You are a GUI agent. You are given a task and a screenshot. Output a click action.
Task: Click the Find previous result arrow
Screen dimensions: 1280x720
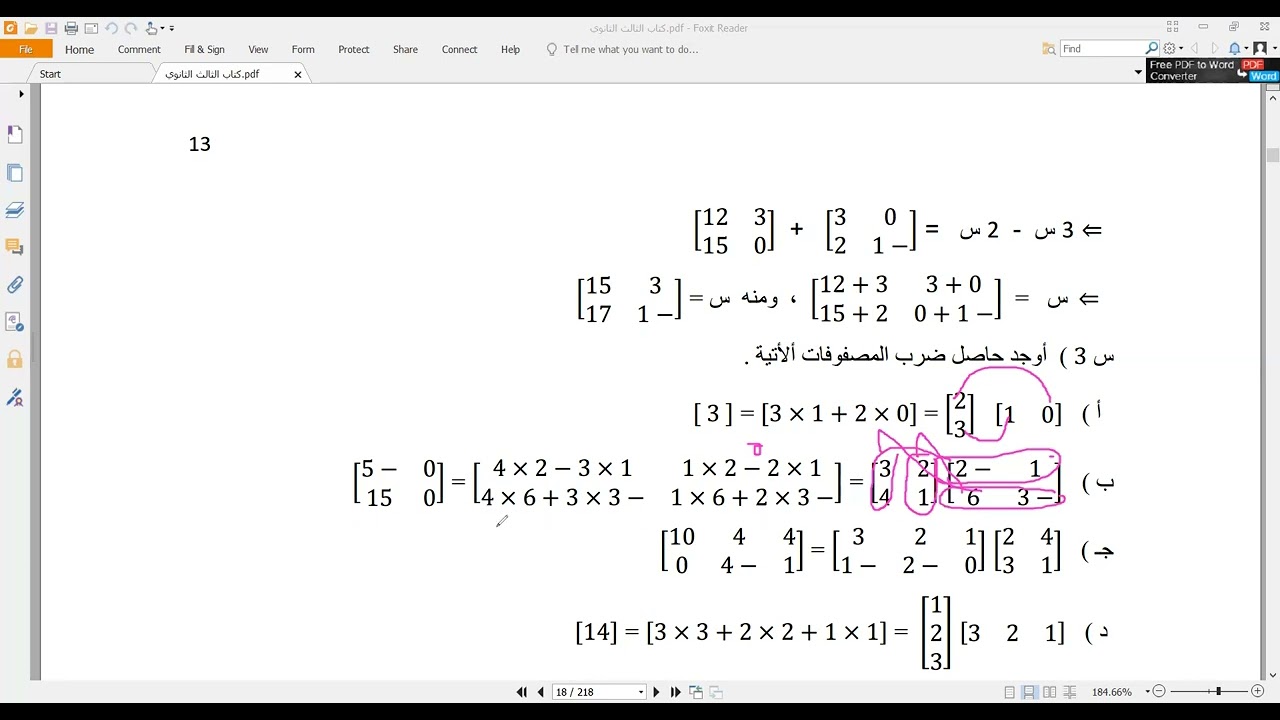point(1195,48)
